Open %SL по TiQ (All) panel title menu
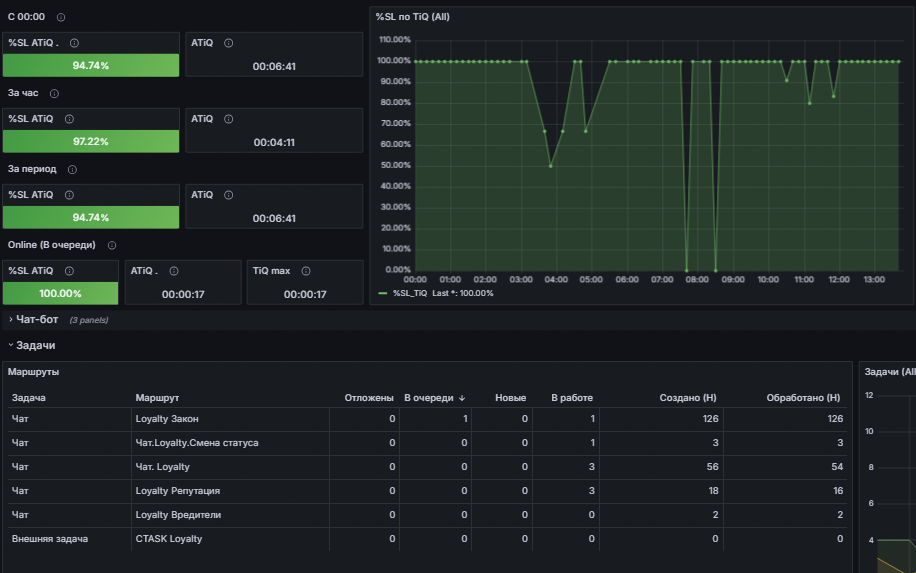This screenshot has width=916, height=573. [412, 17]
